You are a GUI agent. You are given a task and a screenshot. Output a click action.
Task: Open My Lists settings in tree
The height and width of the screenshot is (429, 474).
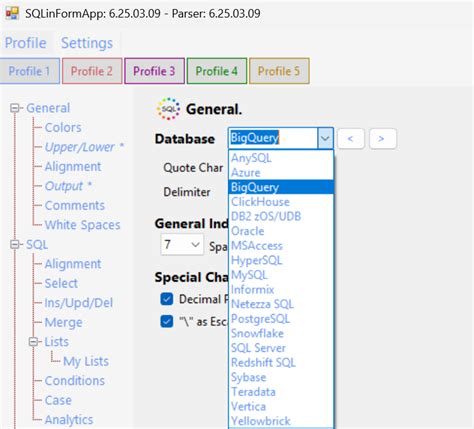[x=86, y=361]
